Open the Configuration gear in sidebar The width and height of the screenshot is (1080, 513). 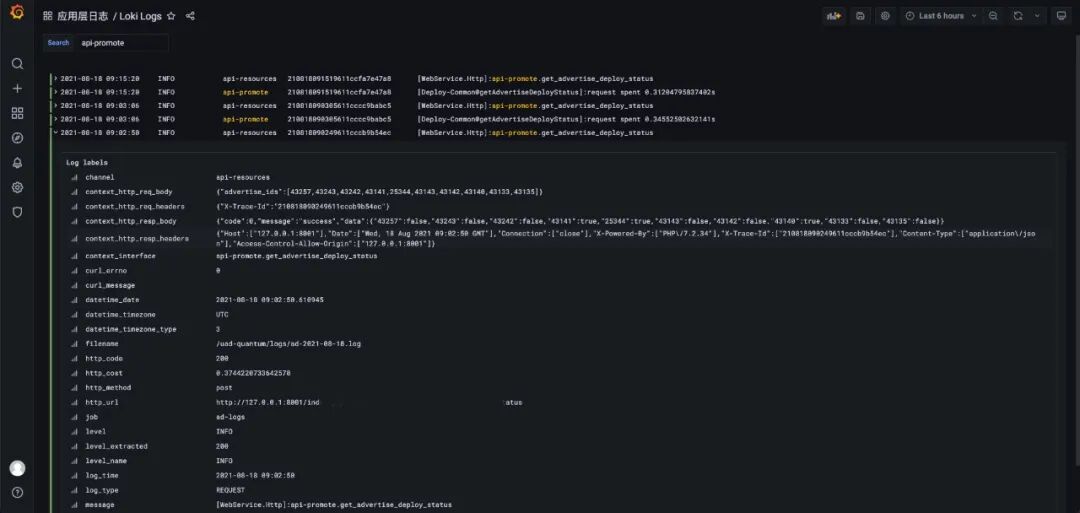(x=17, y=187)
